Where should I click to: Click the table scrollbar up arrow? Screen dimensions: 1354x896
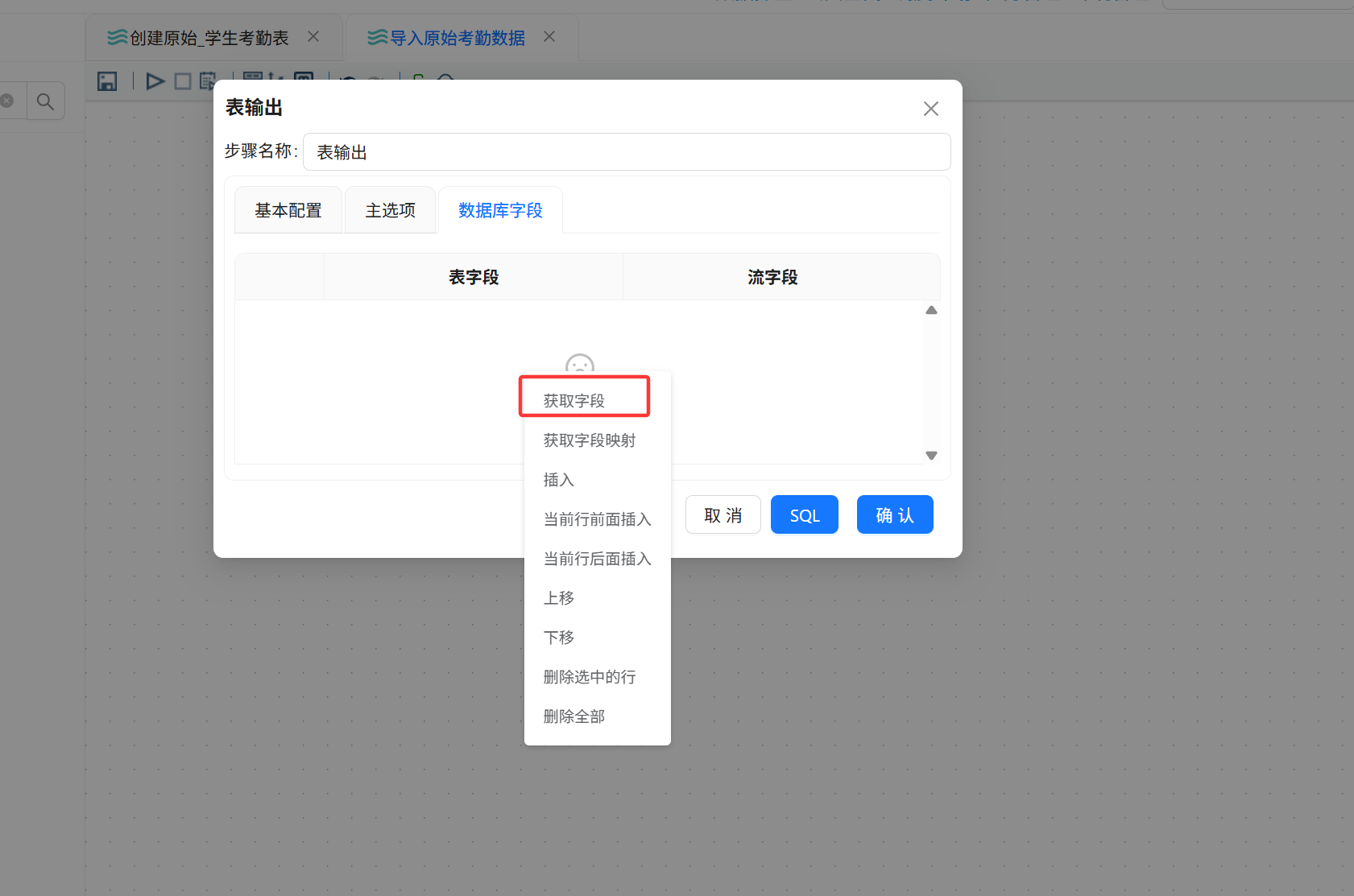932,310
